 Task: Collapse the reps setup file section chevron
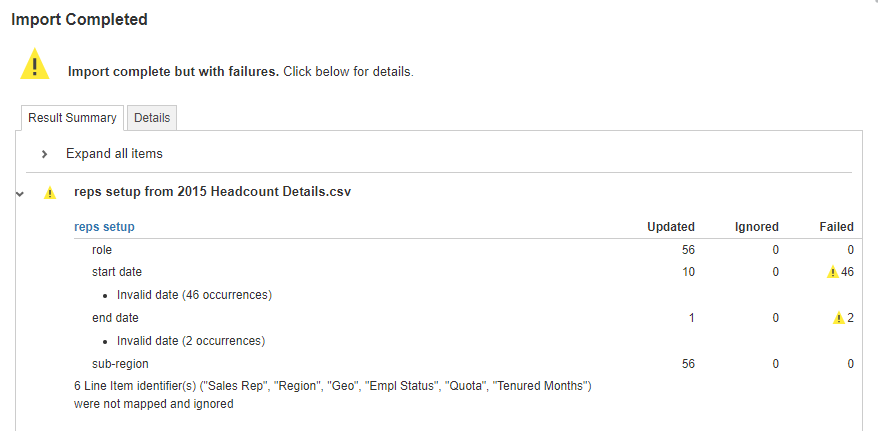point(20,194)
